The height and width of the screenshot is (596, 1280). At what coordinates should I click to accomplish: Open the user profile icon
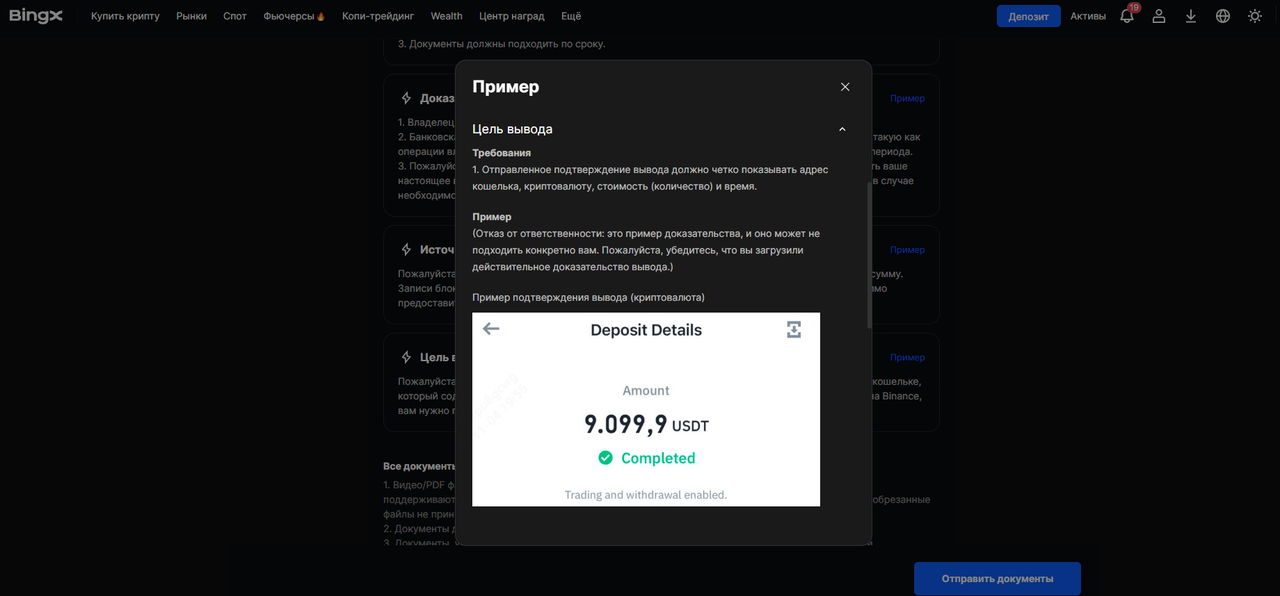1159,16
